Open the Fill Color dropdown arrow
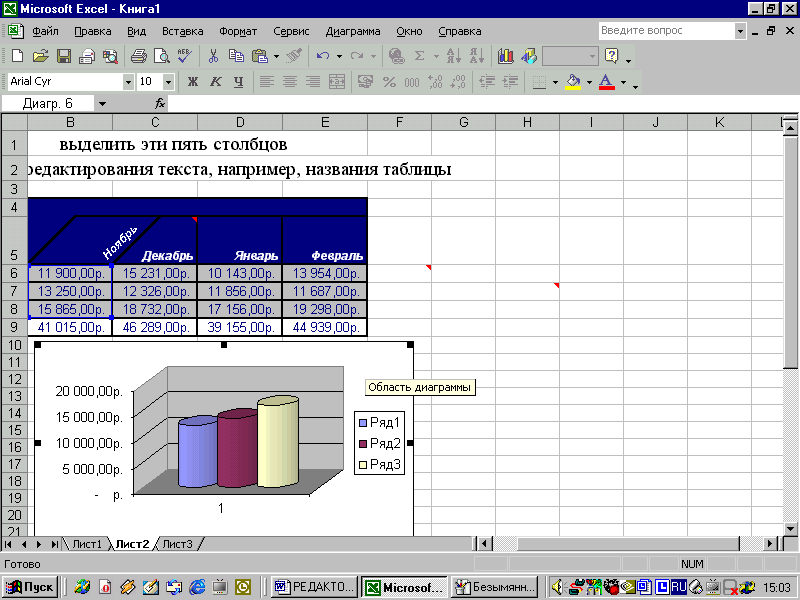The image size is (800, 600). [x=589, y=82]
